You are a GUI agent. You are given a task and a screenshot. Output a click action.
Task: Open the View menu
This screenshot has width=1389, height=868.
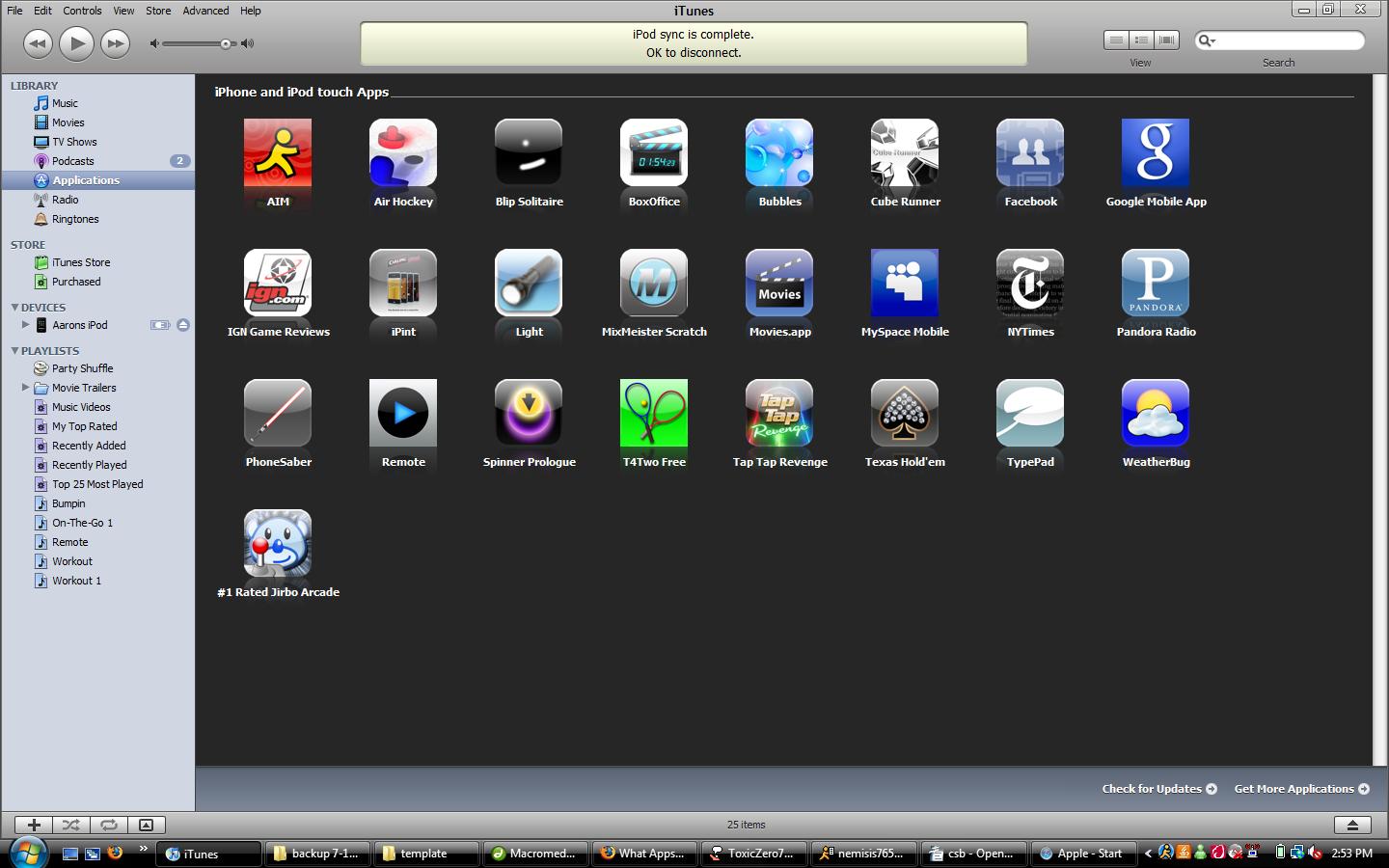coord(123,11)
